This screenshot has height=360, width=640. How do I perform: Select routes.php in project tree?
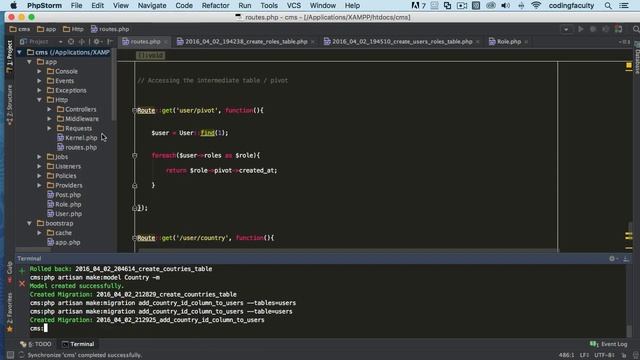pyautogui.click(x=77, y=147)
